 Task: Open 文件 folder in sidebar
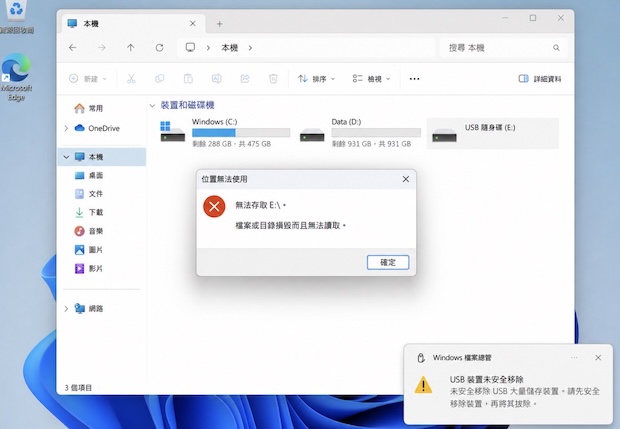(x=89, y=194)
